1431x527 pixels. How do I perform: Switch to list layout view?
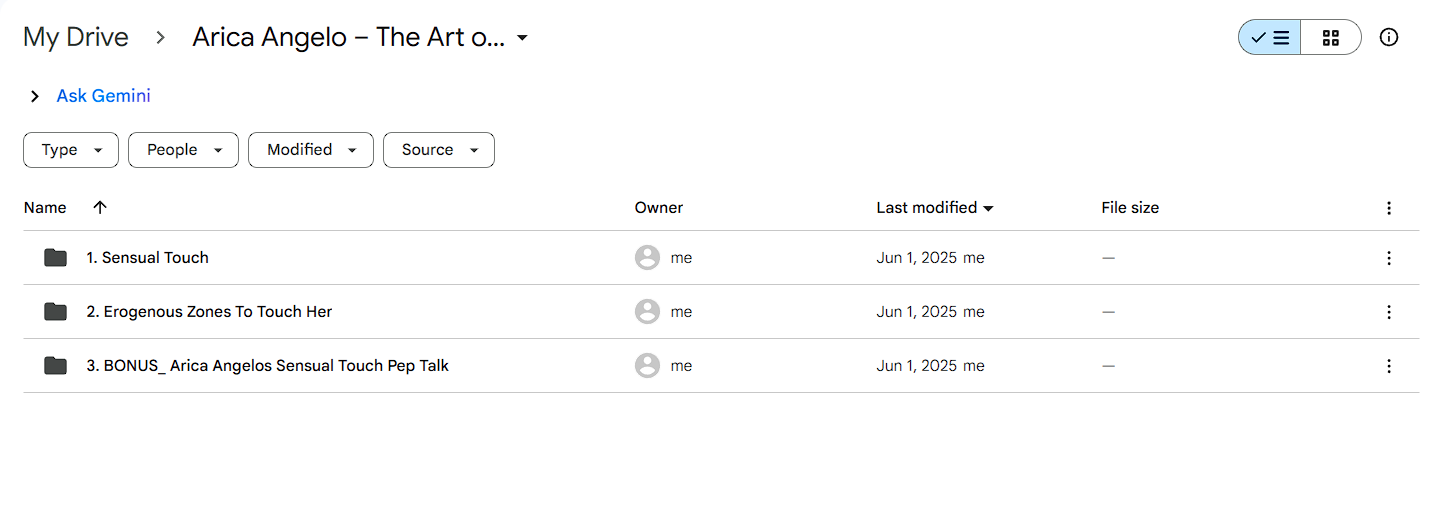[1269, 38]
